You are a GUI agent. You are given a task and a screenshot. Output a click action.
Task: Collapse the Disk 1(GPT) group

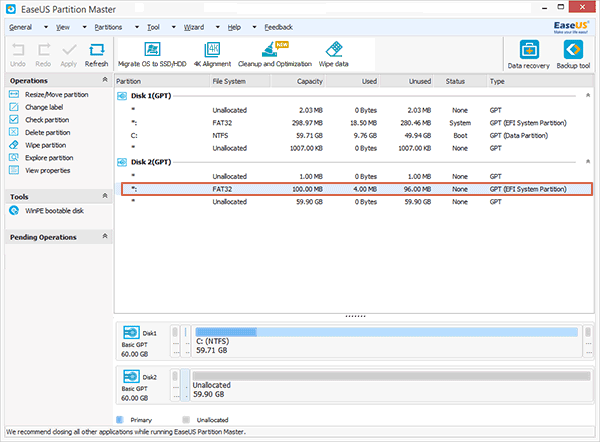[588, 95]
